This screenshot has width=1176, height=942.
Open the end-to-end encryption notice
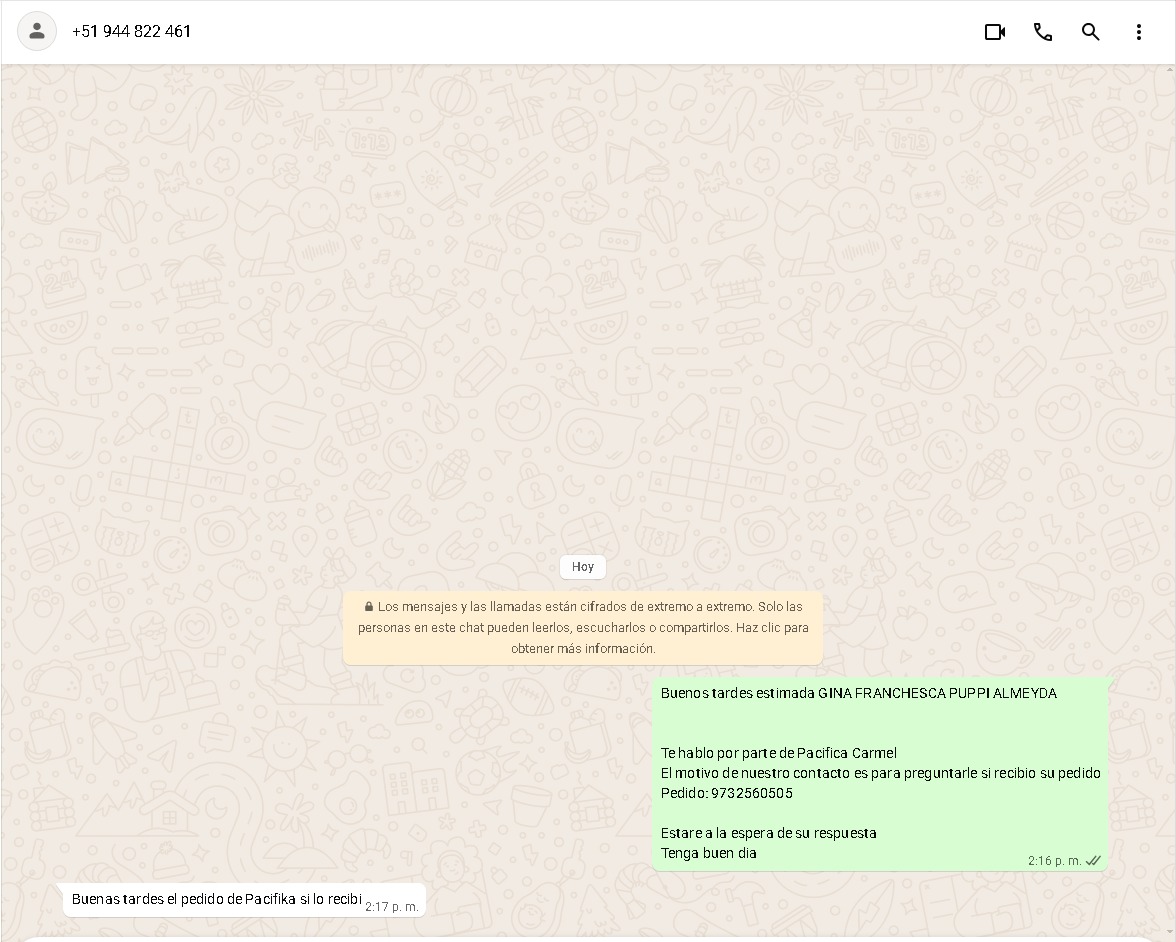pos(583,628)
